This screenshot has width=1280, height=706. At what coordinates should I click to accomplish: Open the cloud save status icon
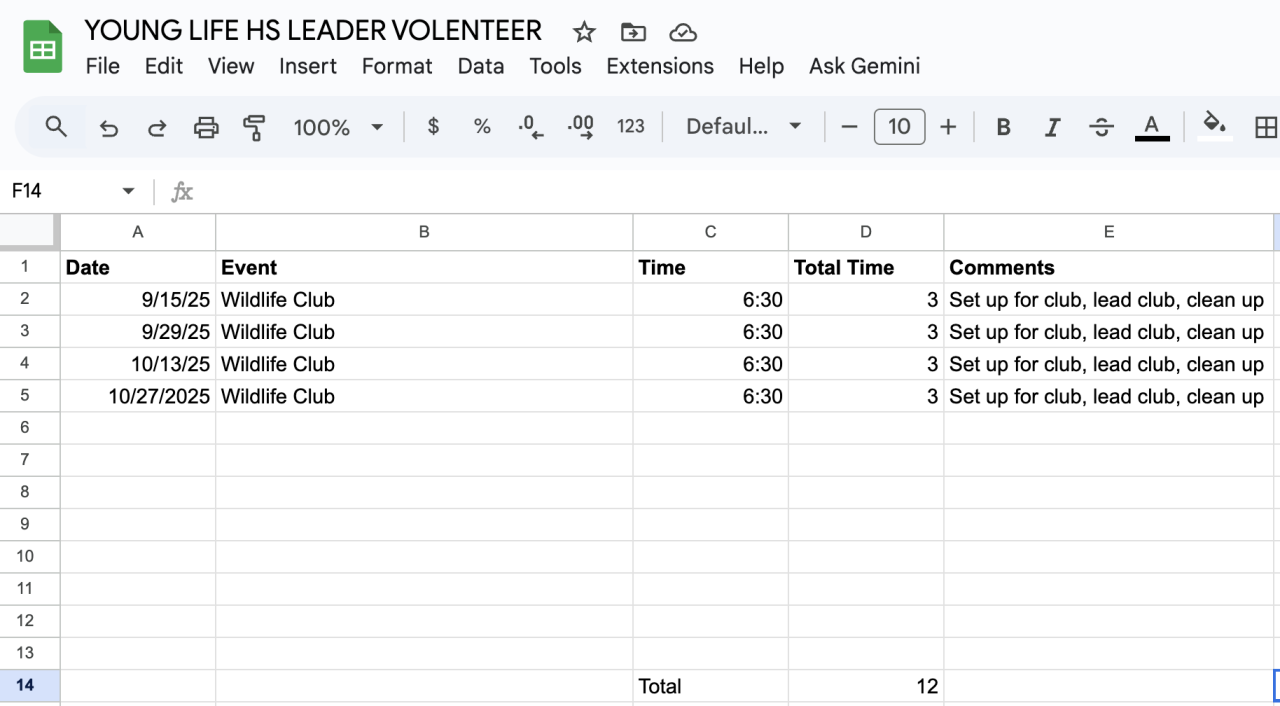[x=683, y=32]
